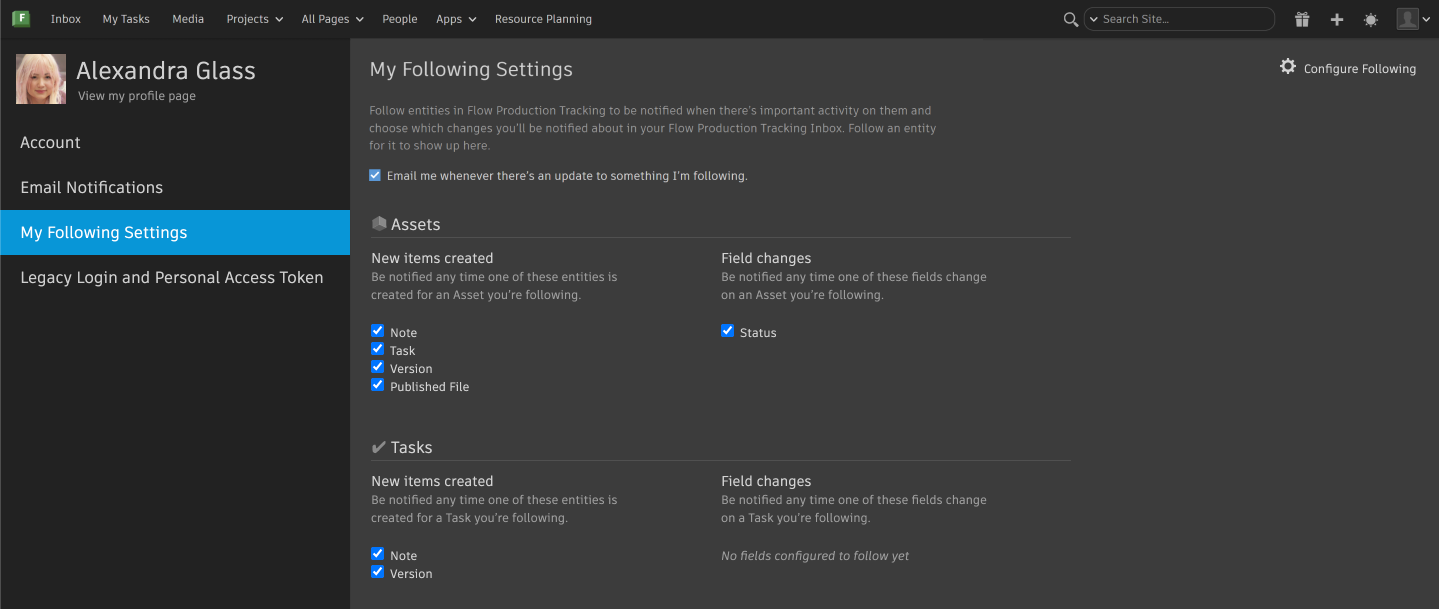Select the Account settings tab
Viewport: 1439px width, 609px height.
[x=175, y=143]
